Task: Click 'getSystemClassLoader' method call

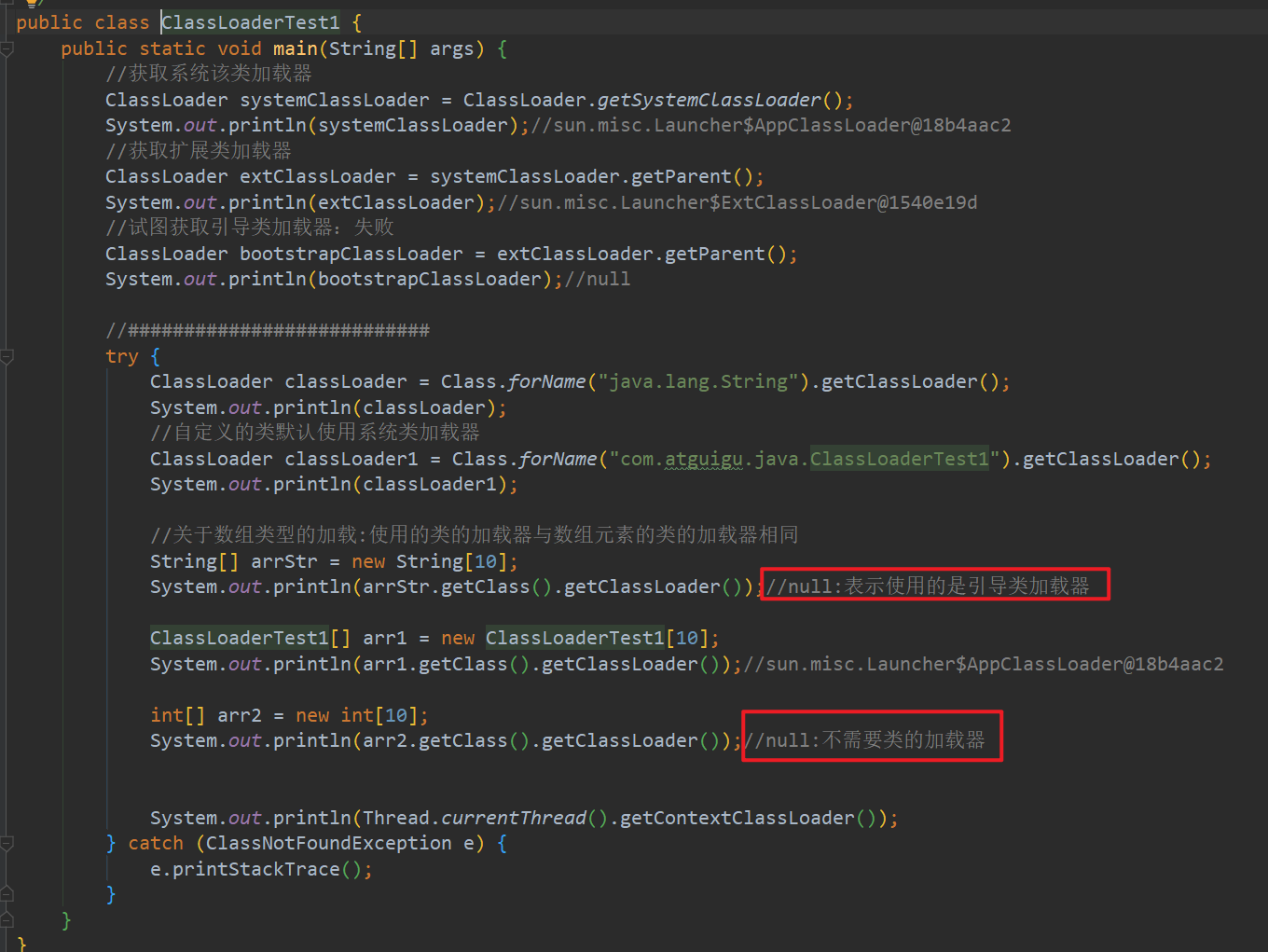Action: point(710,100)
